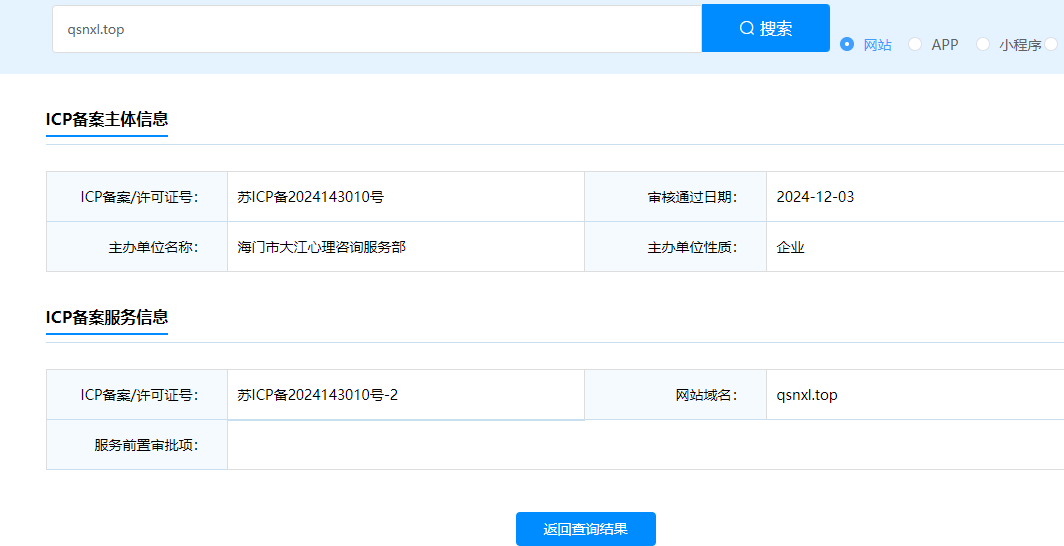Select the 小程序 radio button

pyautogui.click(x=983, y=44)
